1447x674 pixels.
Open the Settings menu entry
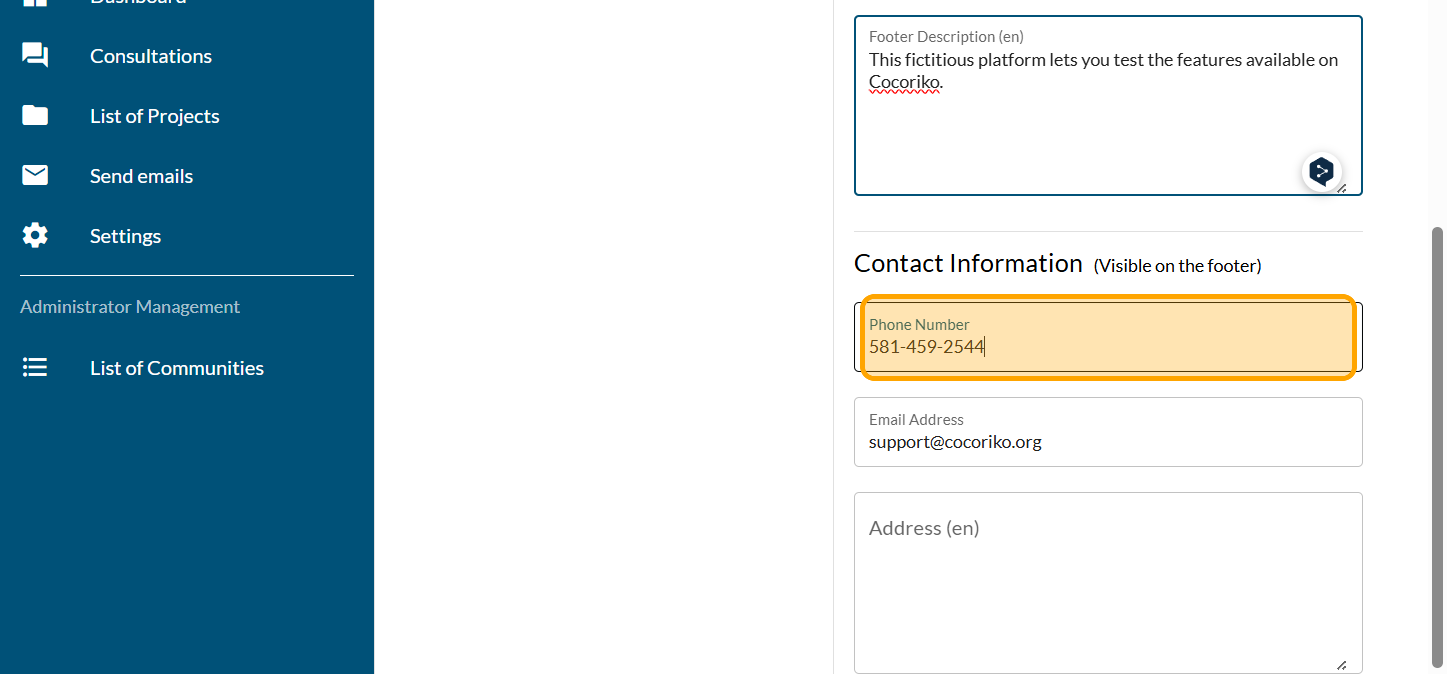pos(125,236)
